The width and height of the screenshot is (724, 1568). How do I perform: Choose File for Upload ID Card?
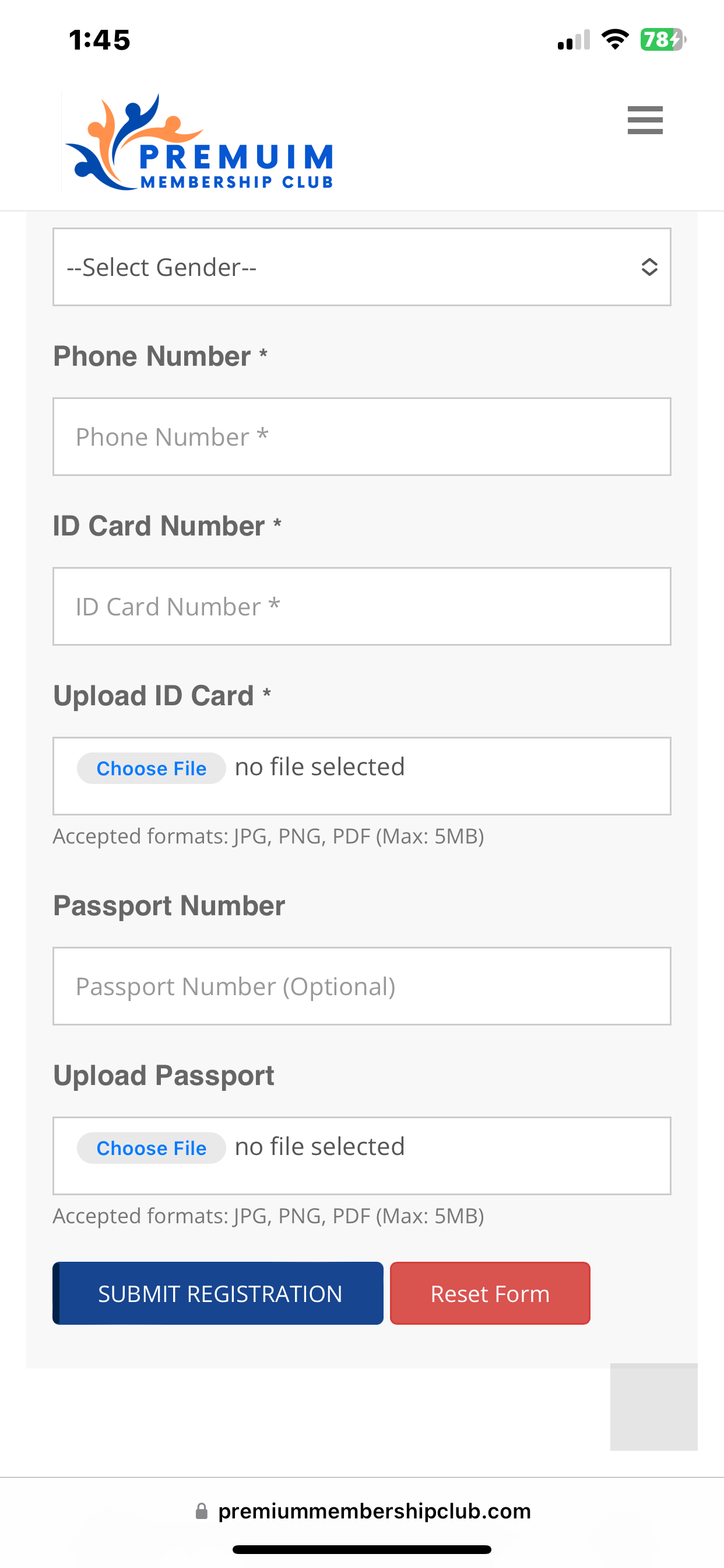152,768
